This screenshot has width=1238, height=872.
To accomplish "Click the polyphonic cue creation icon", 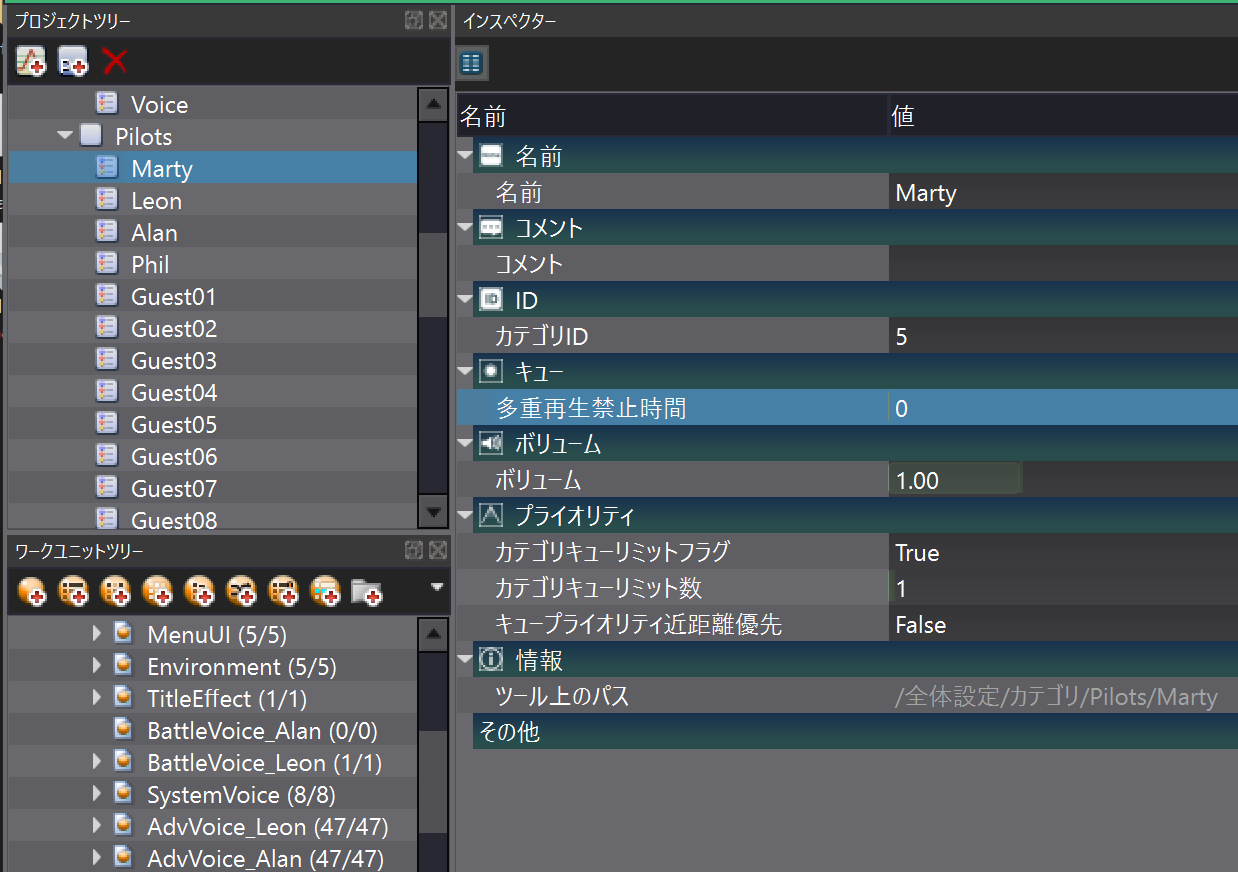I will [74, 592].
